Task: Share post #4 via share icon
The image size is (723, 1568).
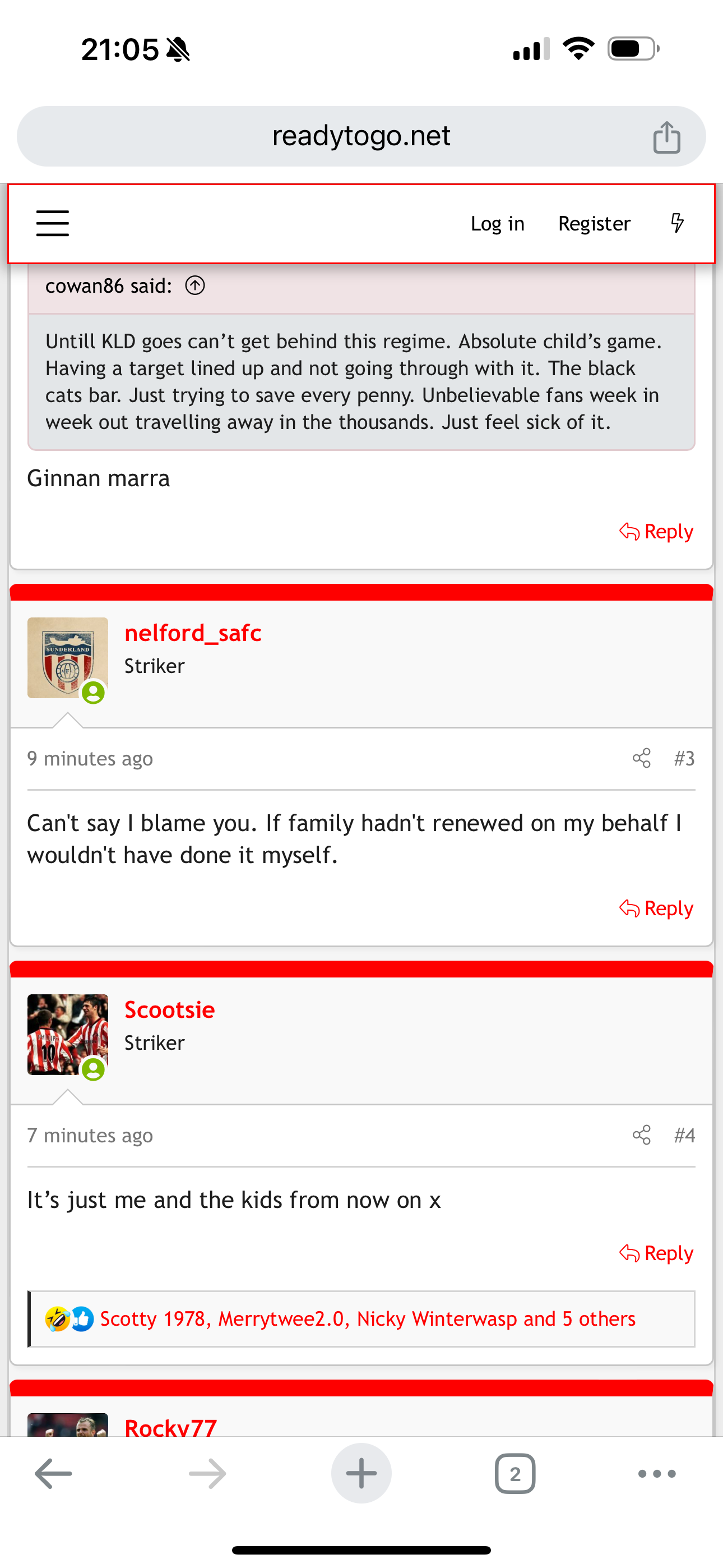Action: pyautogui.click(x=641, y=1135)
